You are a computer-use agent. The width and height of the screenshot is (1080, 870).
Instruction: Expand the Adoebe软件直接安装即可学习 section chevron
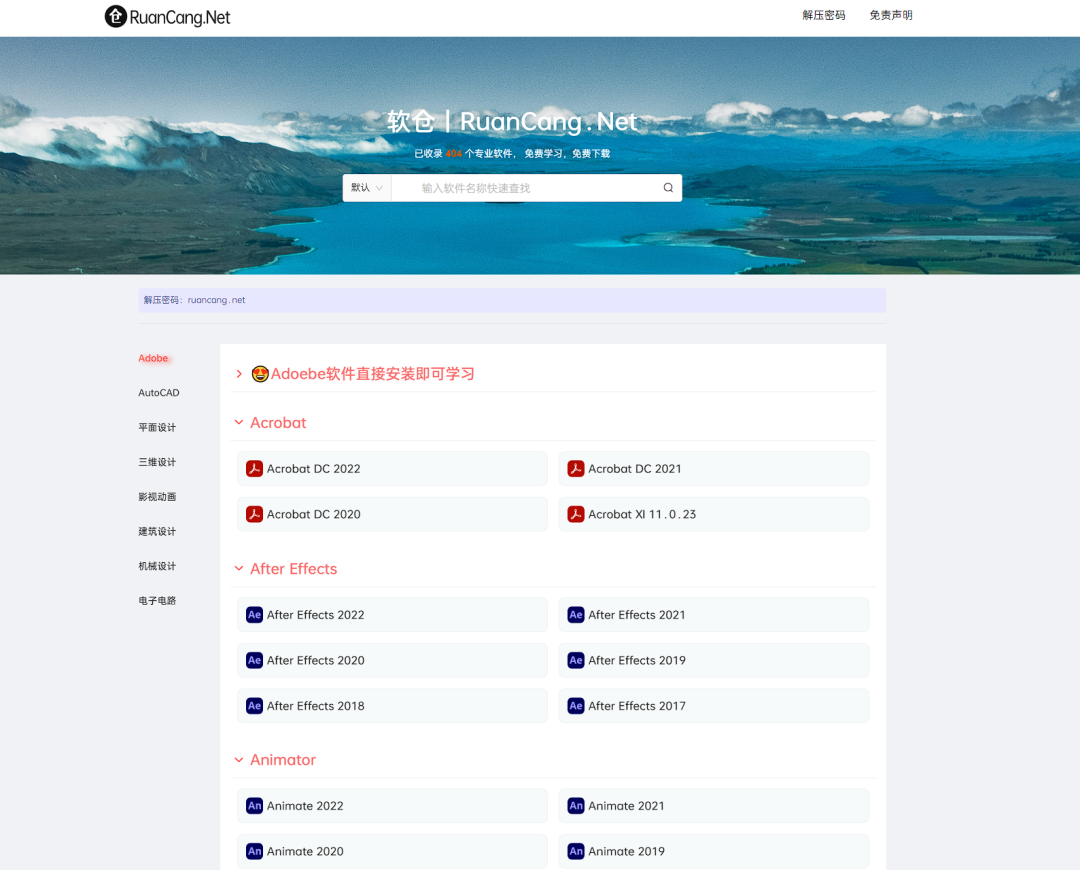coord(239,373)
